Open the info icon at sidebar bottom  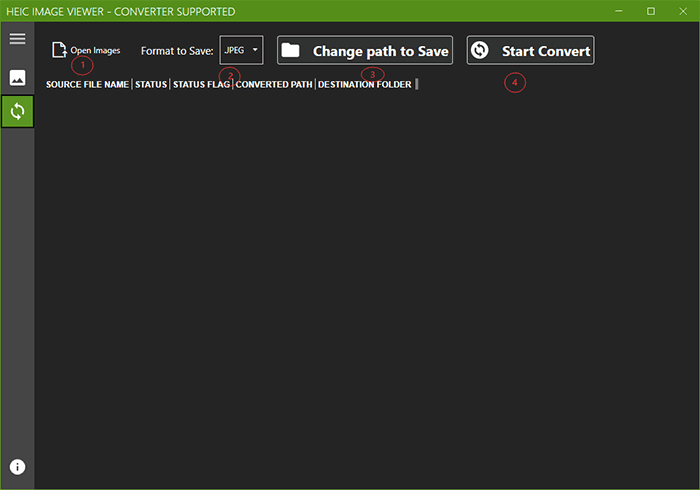(x=17, y=467)
